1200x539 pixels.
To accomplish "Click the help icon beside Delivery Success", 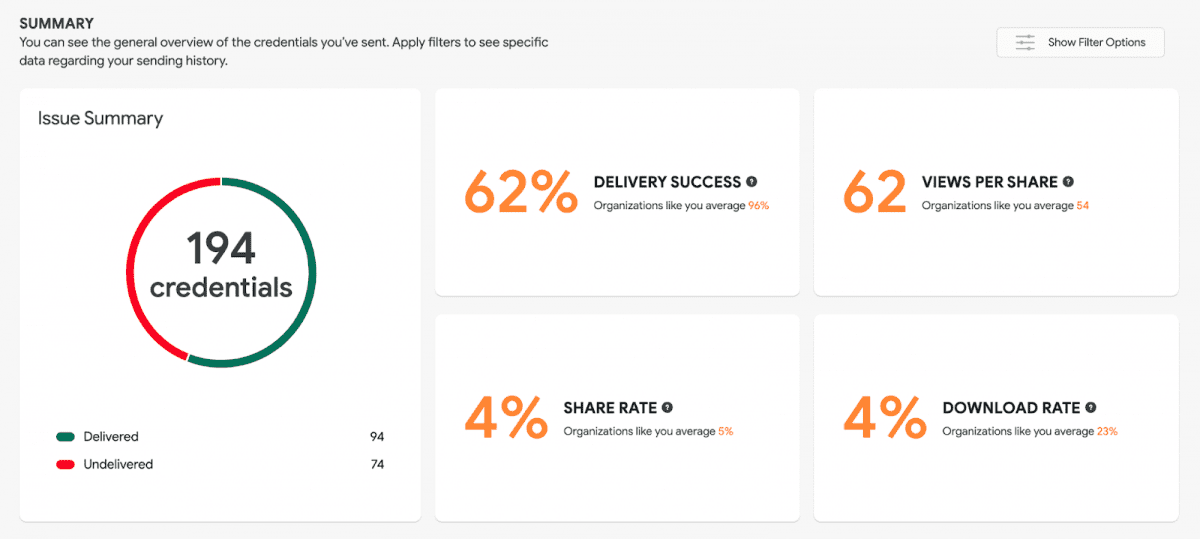I will click(752, 182).
